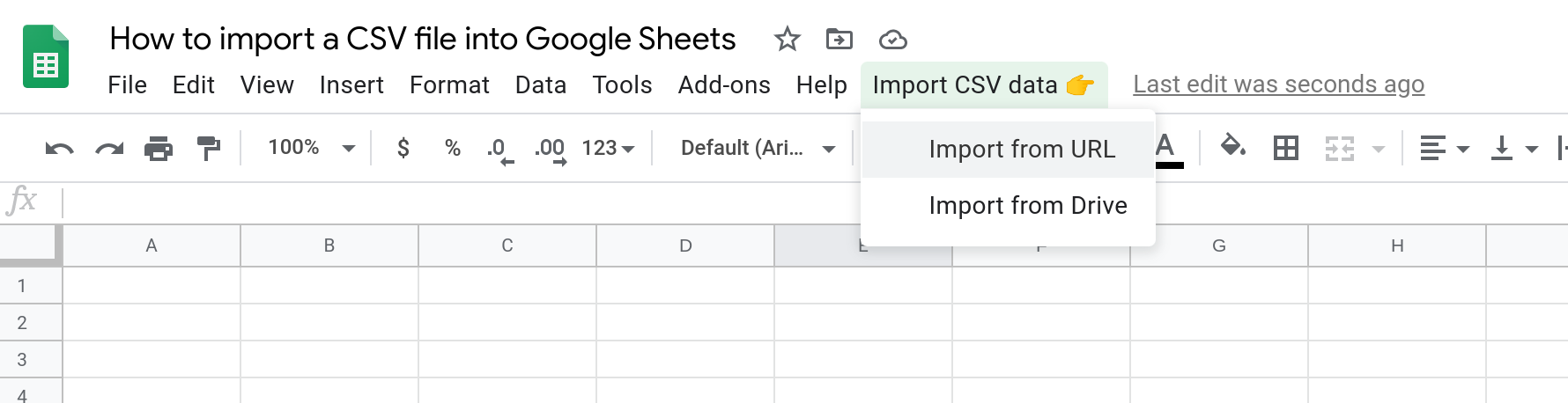Choose Import from URL

pos(1008,150)
